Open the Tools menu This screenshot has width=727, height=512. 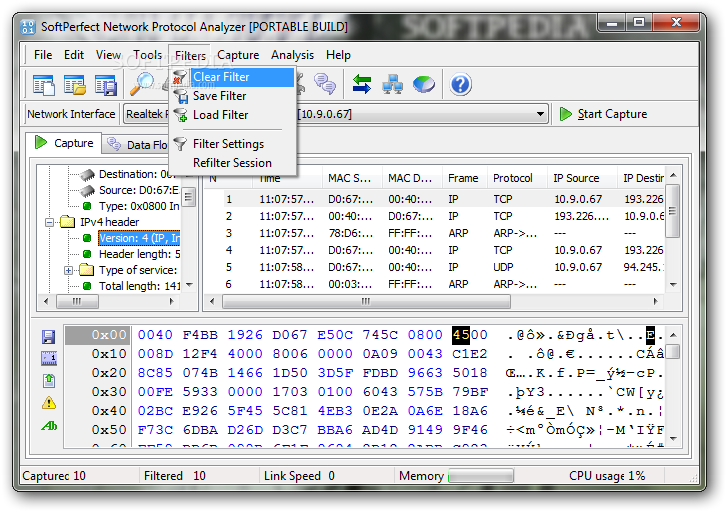(x=147, y=55)
